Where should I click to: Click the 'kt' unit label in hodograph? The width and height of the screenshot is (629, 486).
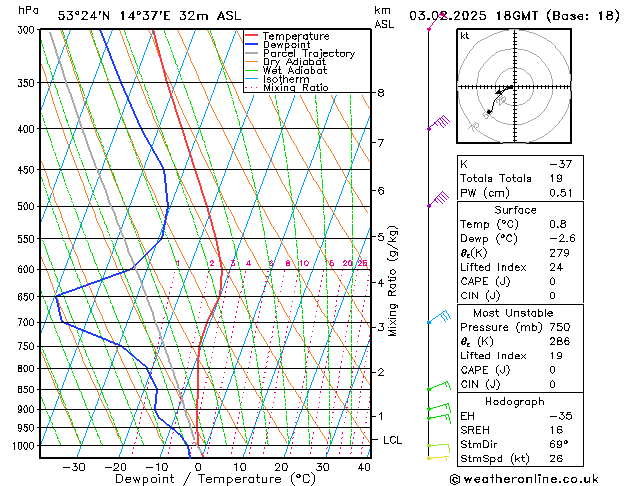pos(465,36)
